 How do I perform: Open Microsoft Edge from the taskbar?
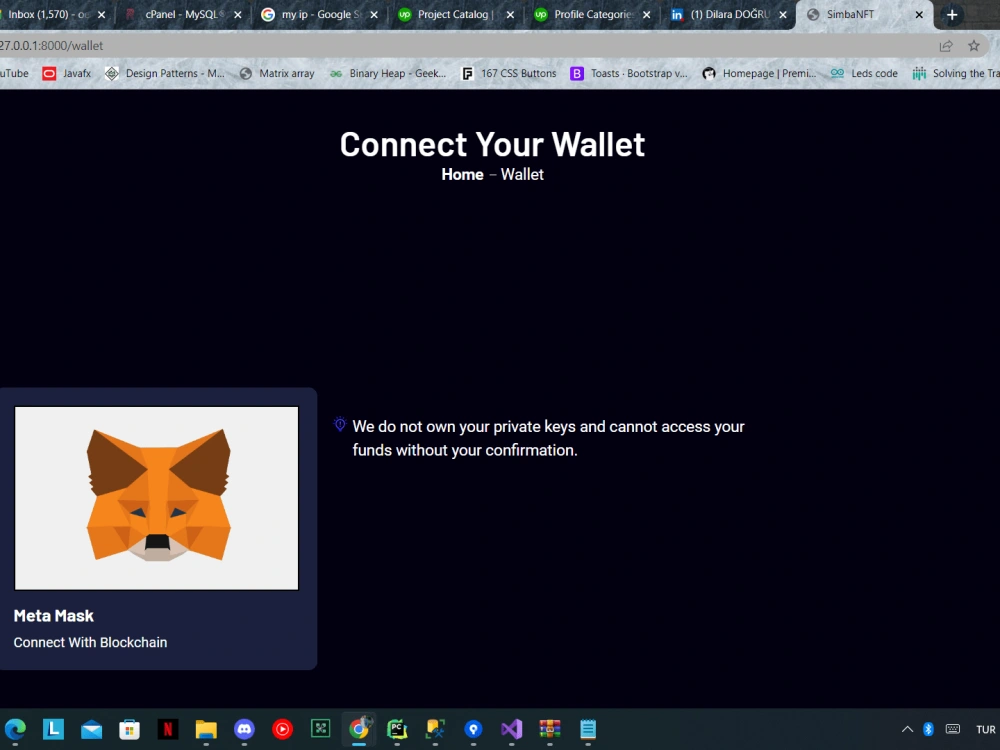tap(15, 729)
